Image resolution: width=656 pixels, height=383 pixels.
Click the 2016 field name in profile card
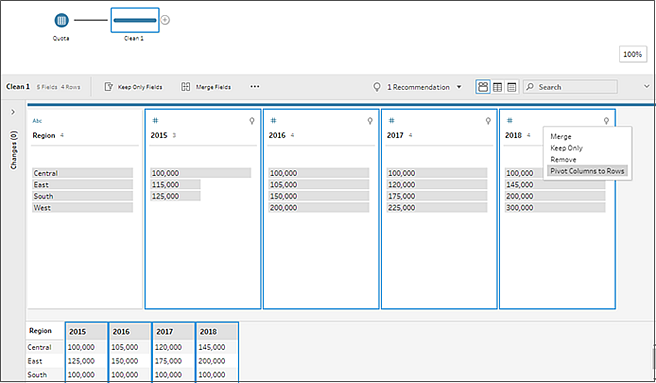277,135
